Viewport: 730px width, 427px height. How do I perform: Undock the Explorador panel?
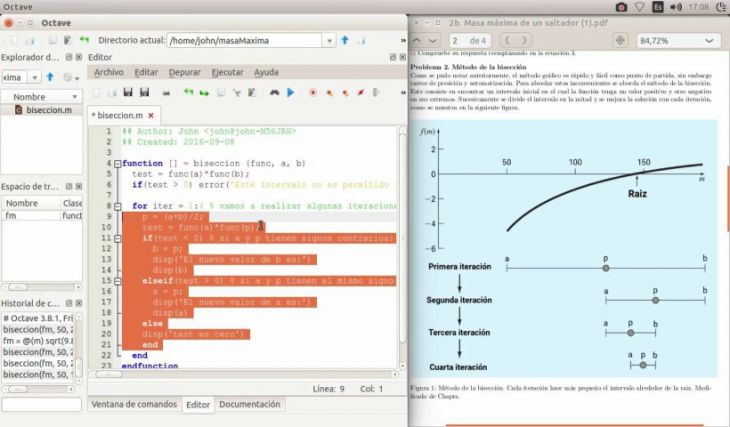[x=69, y=57]
